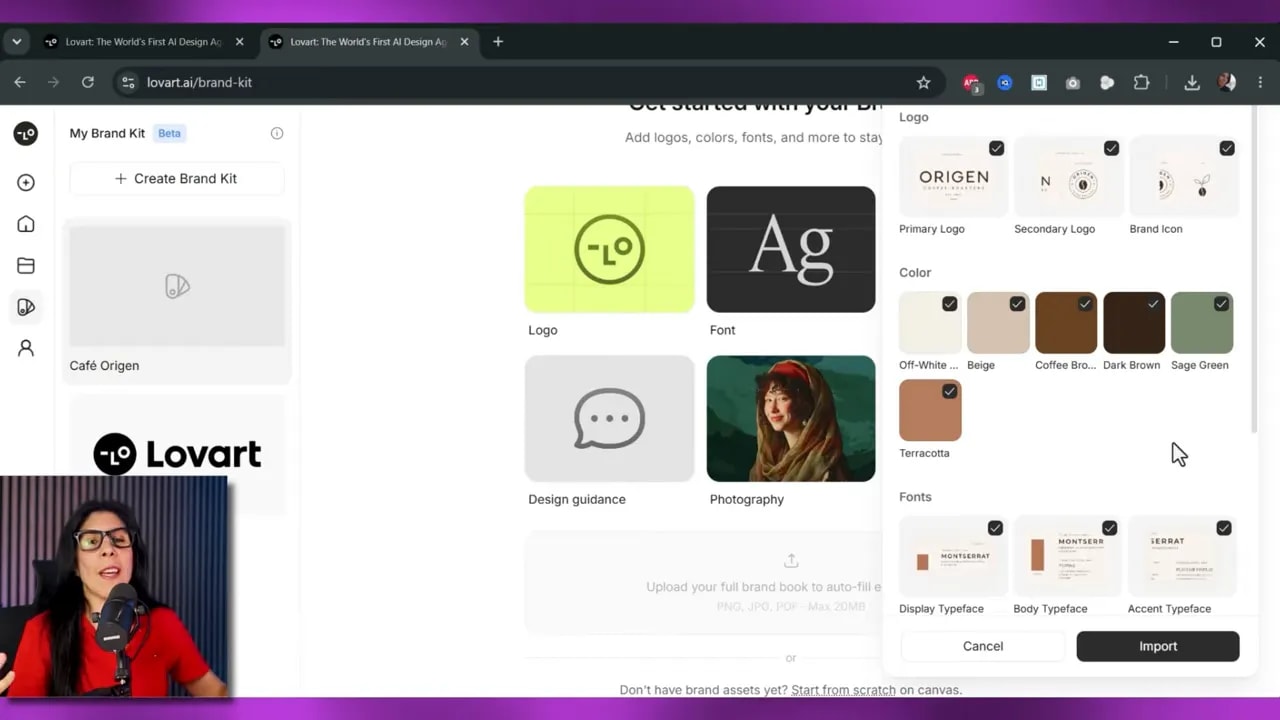Uncheck the Body Typeface checkbox
Screen dimensions: 1280x720
1109,528
